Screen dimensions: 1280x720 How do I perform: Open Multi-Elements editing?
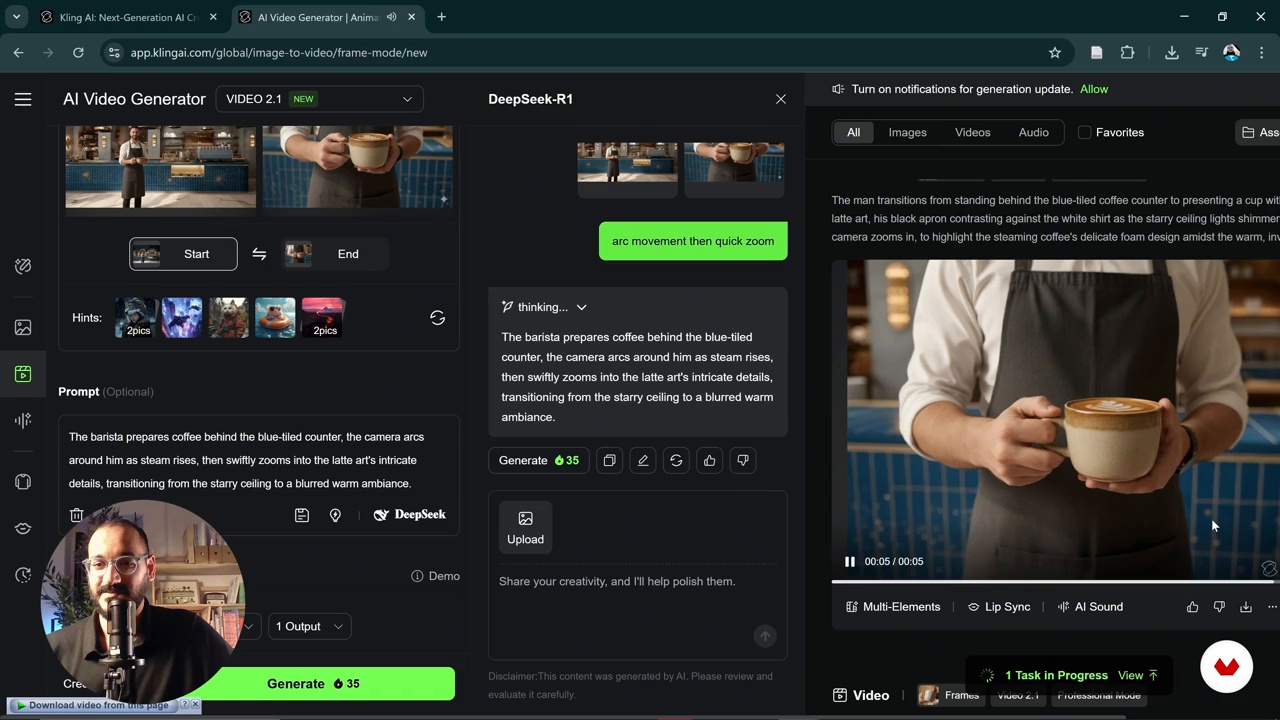point(893,607)
